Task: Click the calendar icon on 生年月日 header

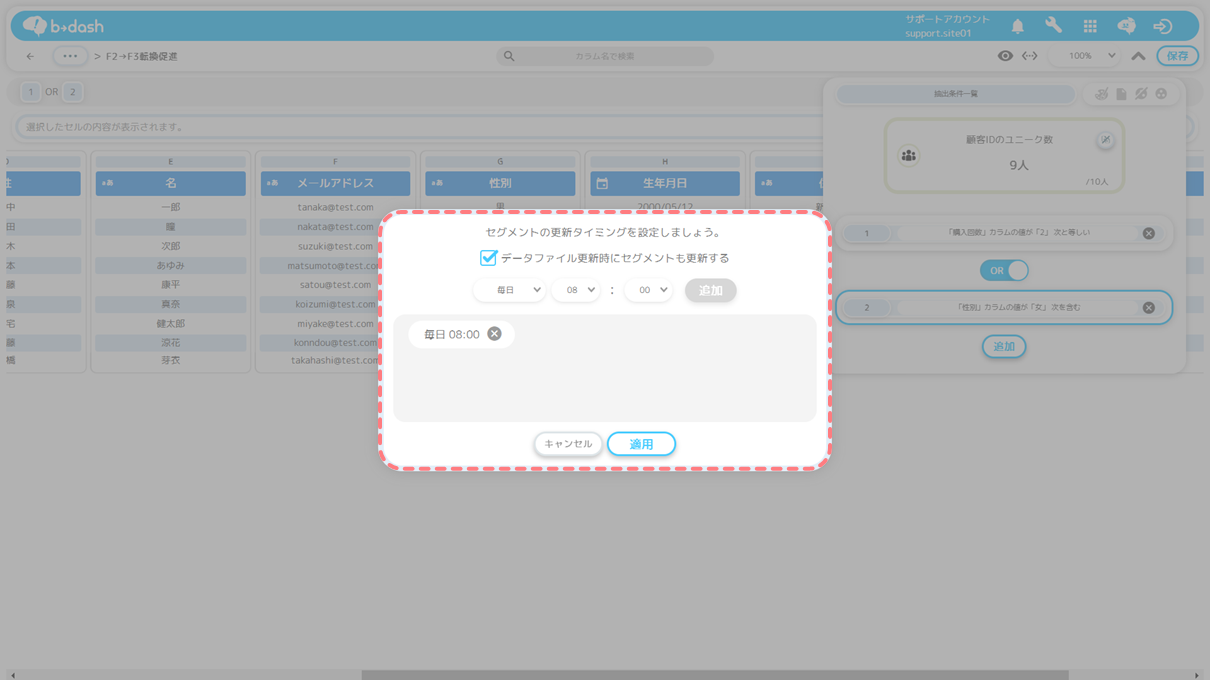Action: (602, 184)
